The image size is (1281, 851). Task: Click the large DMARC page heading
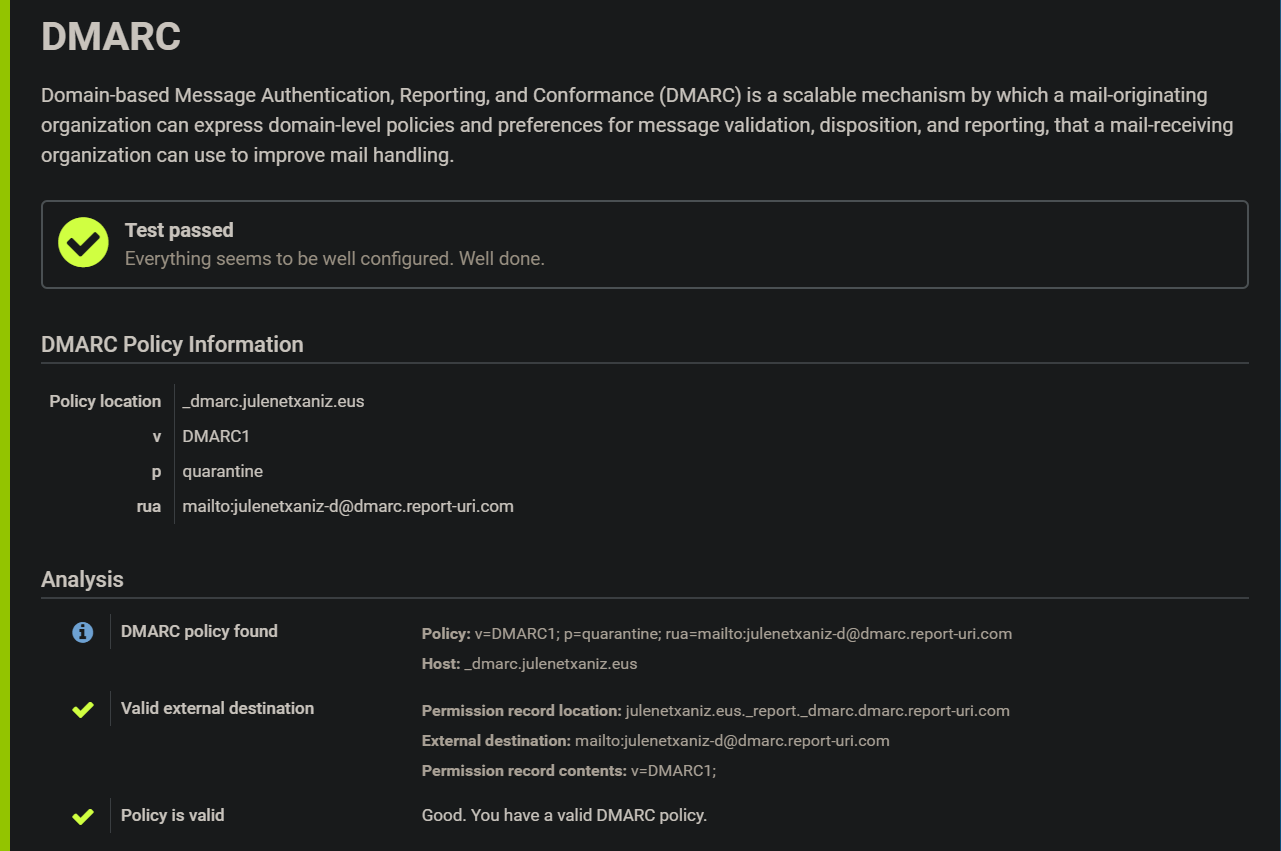tap(111, 37)
